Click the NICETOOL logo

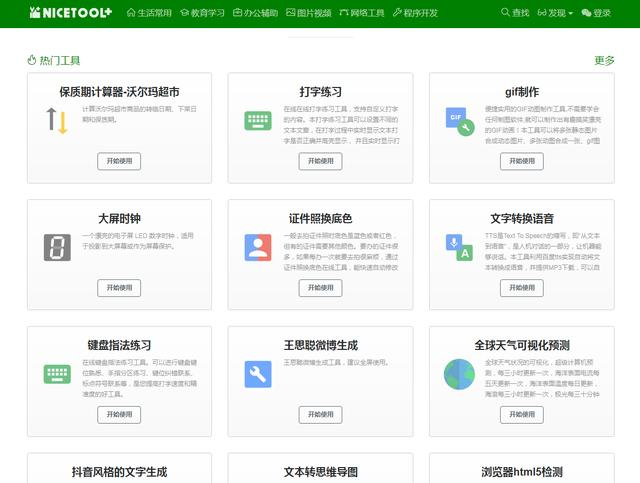(x=71, y=13)
